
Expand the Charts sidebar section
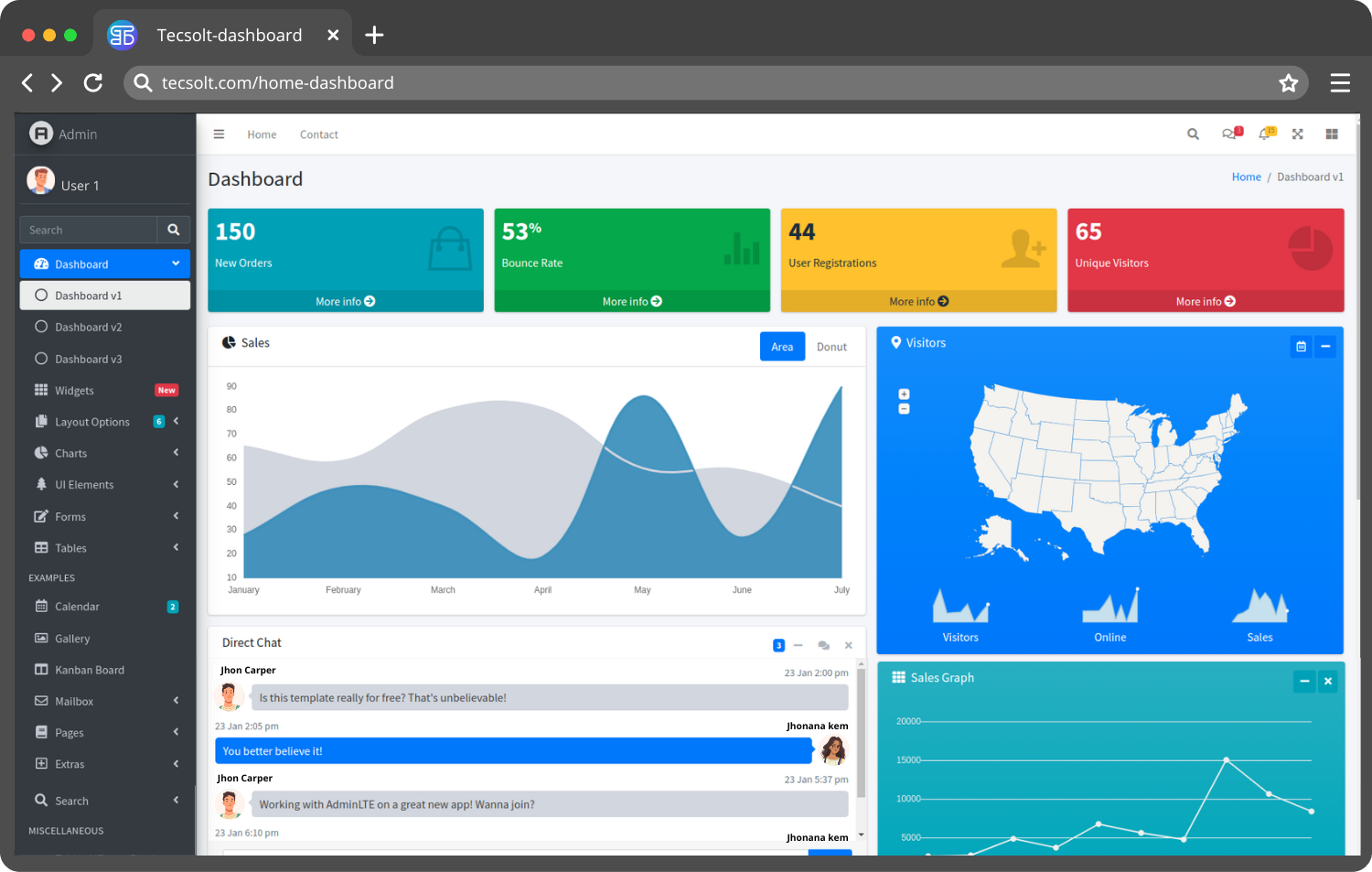pyautogui.click(x=70, y=453)
